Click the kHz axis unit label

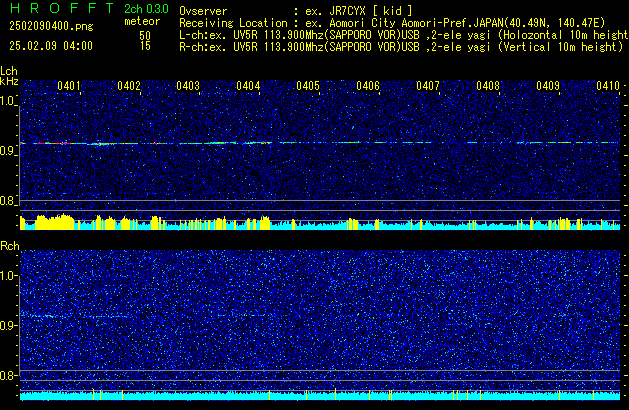(x=9, y=81)
